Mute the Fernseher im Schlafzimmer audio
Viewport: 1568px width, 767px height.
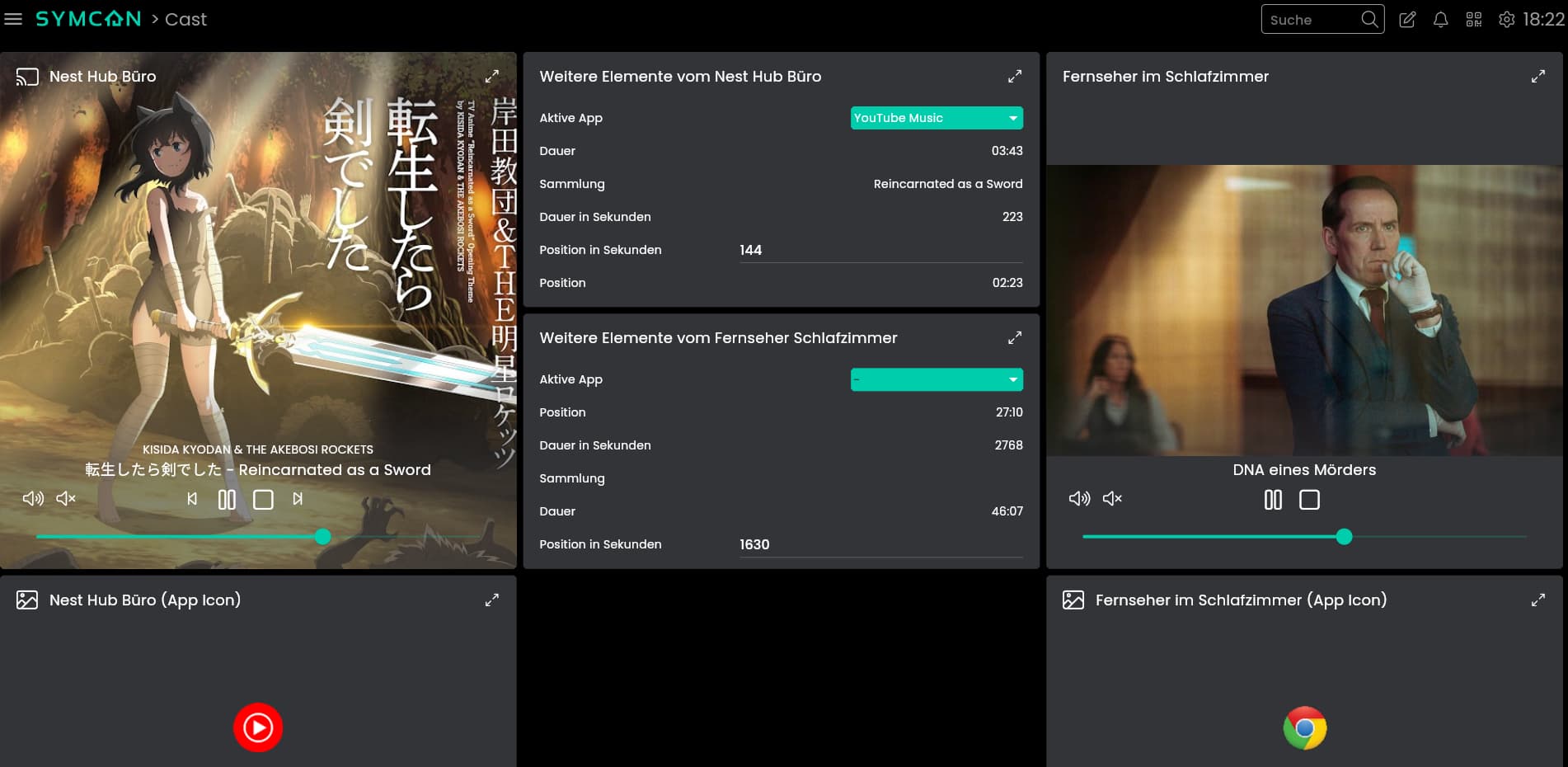click(1112, 499)
